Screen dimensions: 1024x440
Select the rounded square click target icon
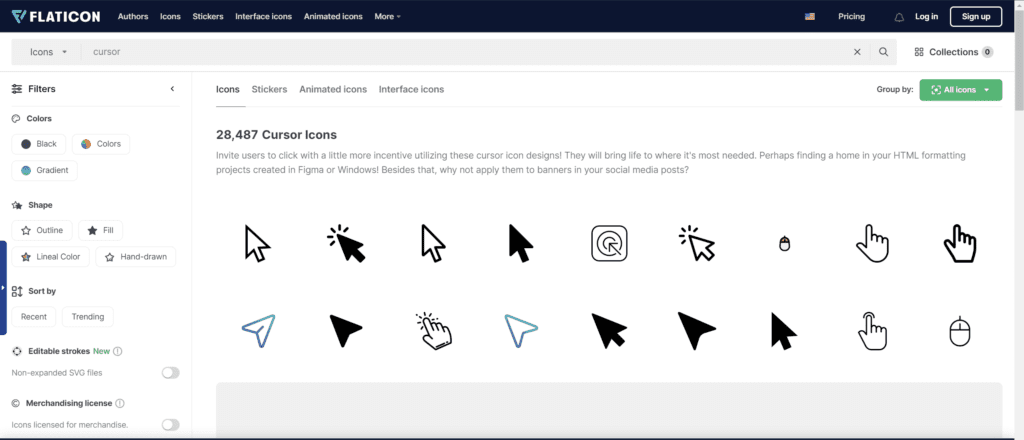(x=609, y=244)
